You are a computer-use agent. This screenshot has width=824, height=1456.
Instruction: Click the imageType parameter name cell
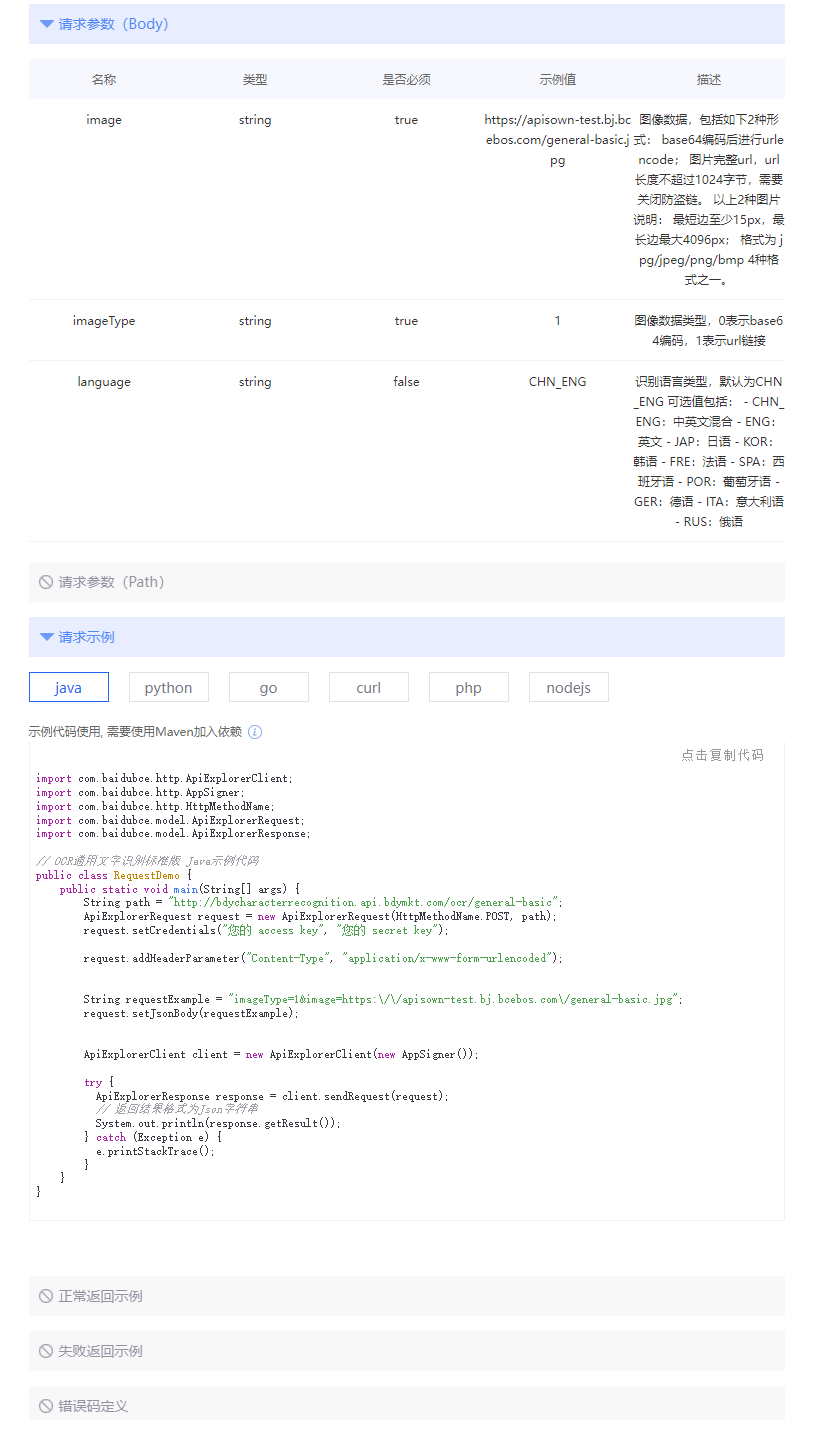[104, 321]
